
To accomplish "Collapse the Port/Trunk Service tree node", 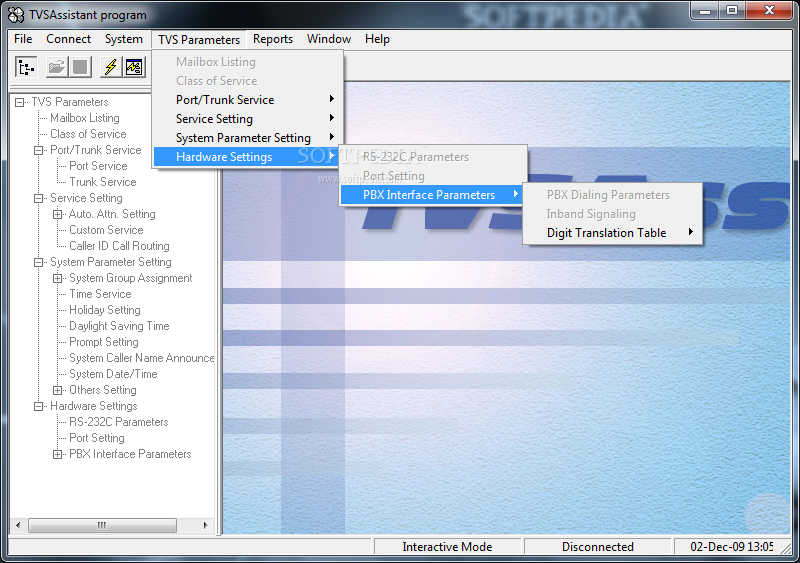I will pyautogui.click(x=38, y=150).
